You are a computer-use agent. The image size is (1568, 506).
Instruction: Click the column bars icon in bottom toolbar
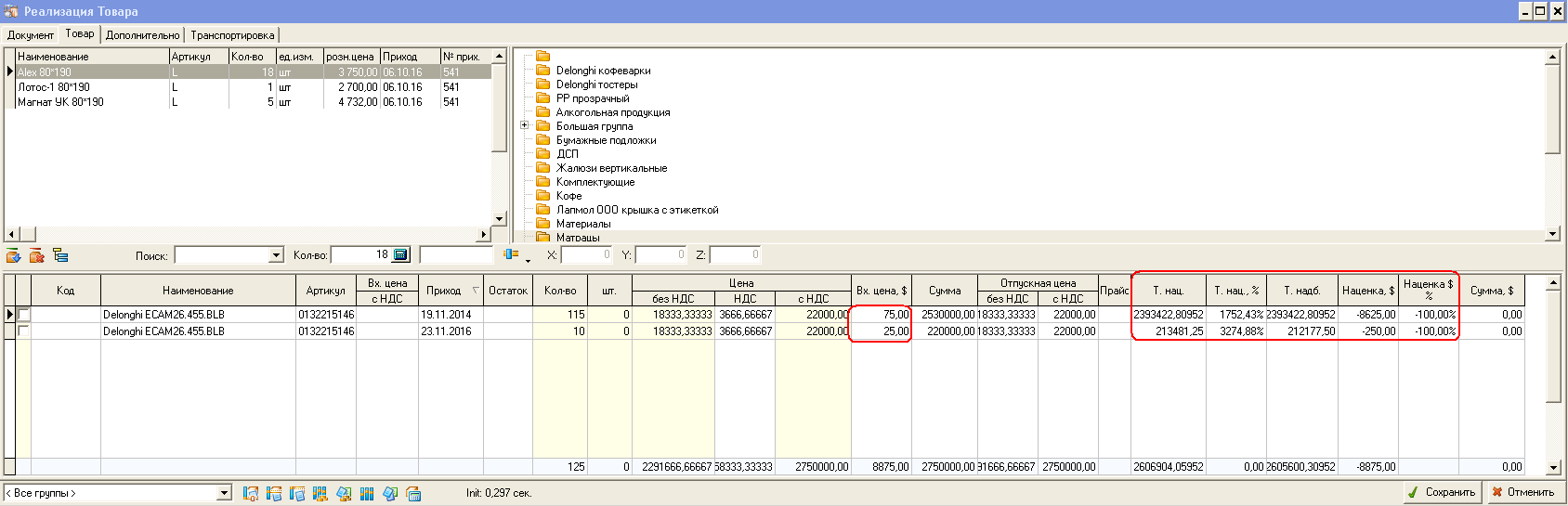point(367,493)
